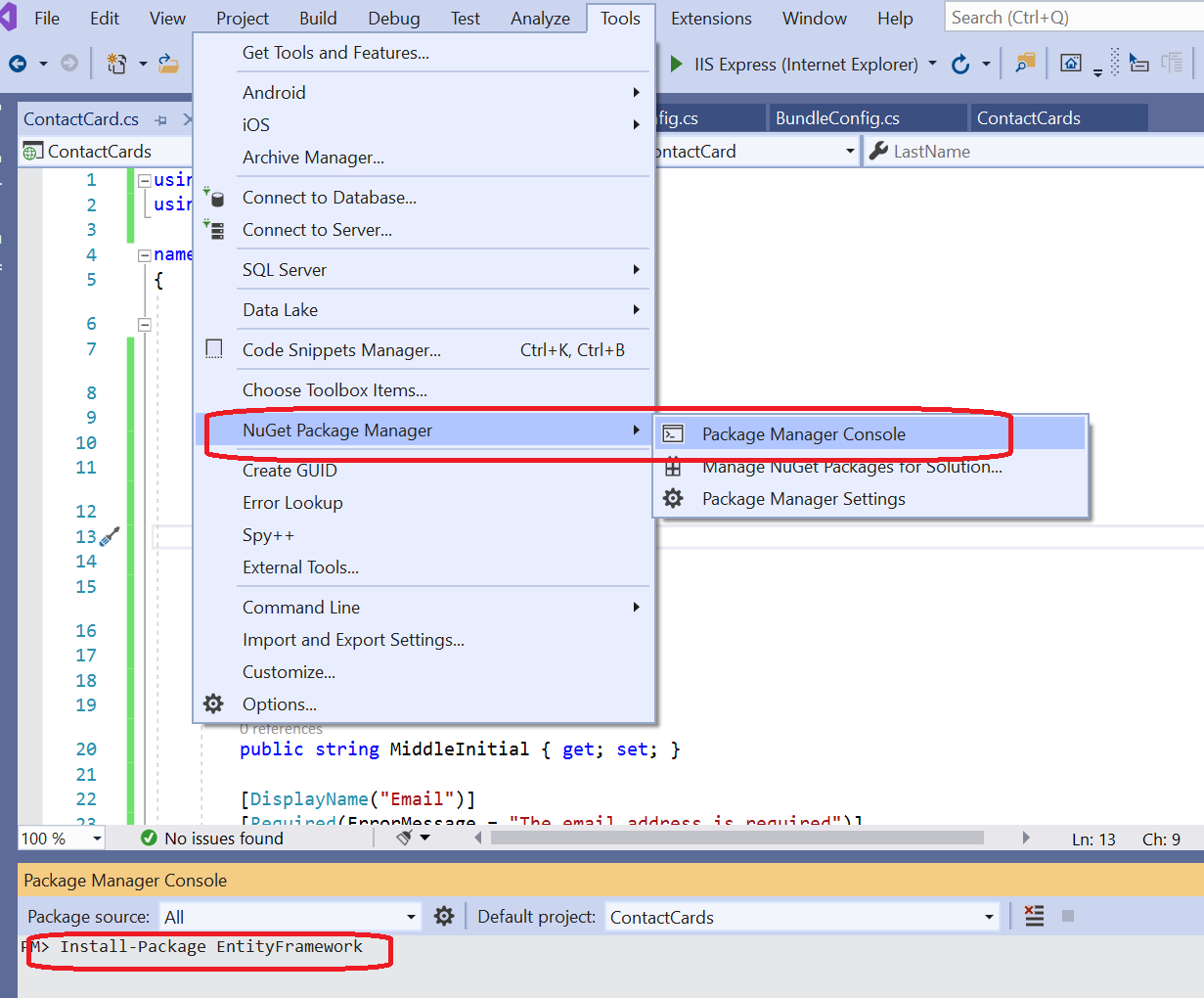Open the refresh button dropdown arrow

pos(986,64)
